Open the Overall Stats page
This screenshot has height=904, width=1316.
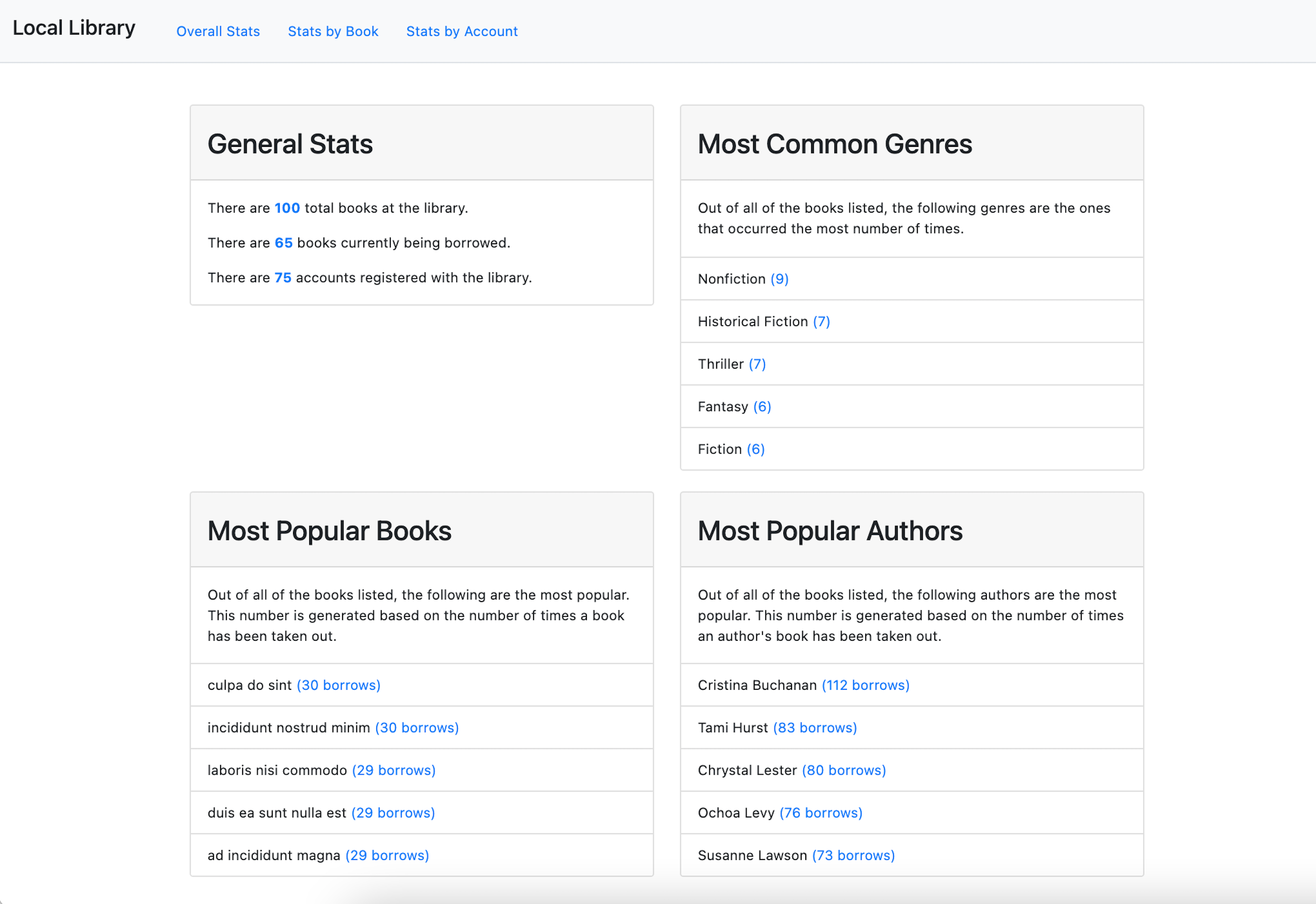[218, 31]
